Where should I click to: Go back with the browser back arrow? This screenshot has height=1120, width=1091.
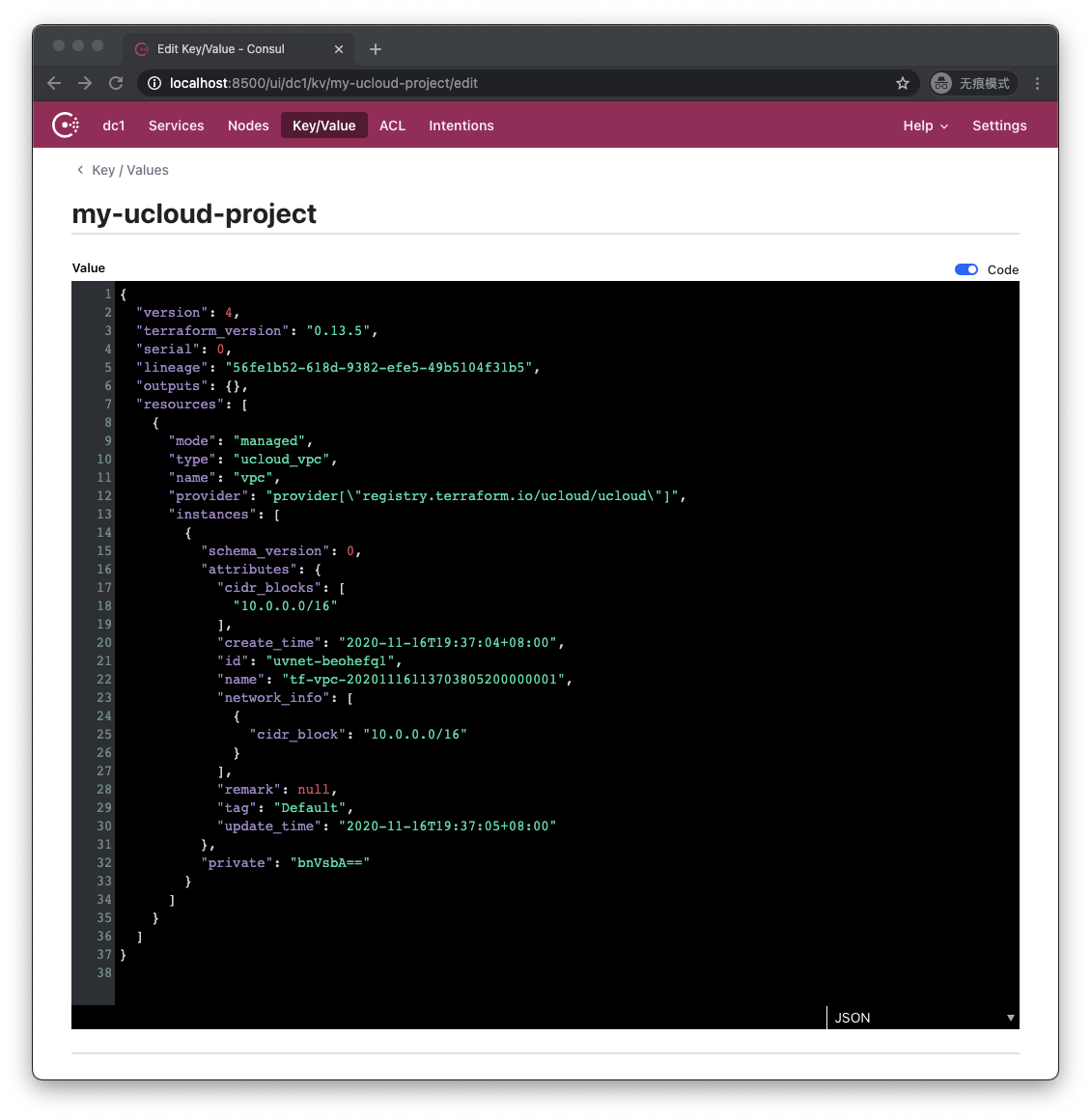tap(54, 83)
